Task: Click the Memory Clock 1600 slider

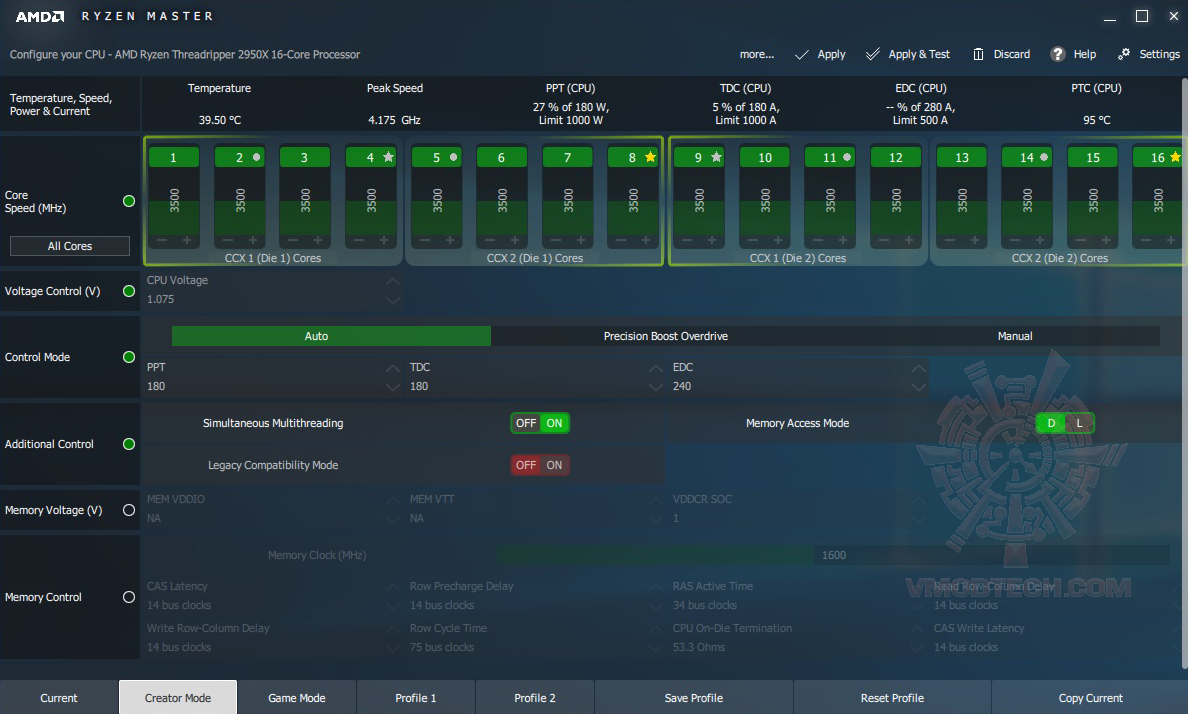Action: point(833,555)
